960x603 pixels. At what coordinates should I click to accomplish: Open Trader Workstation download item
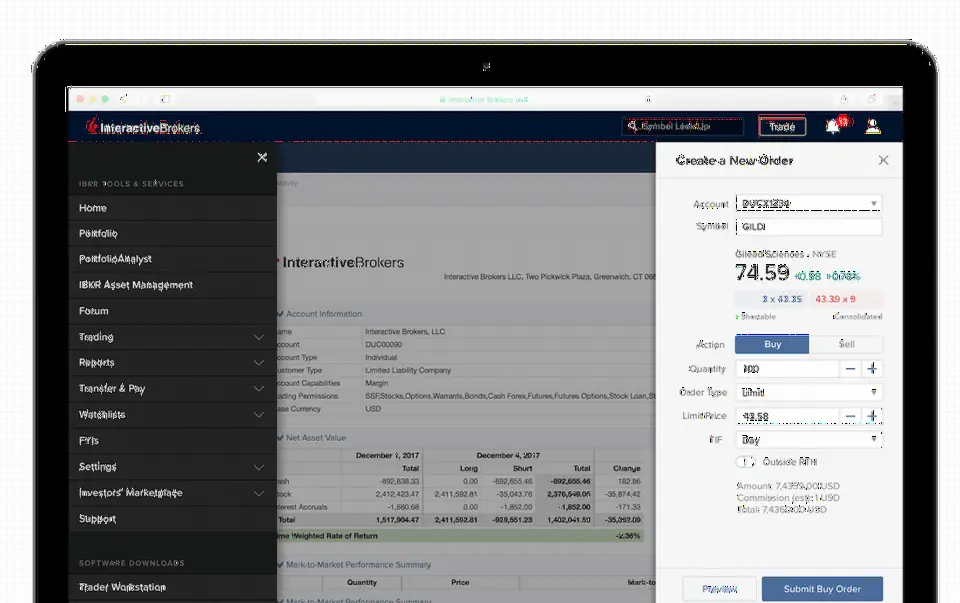point(172,587)
